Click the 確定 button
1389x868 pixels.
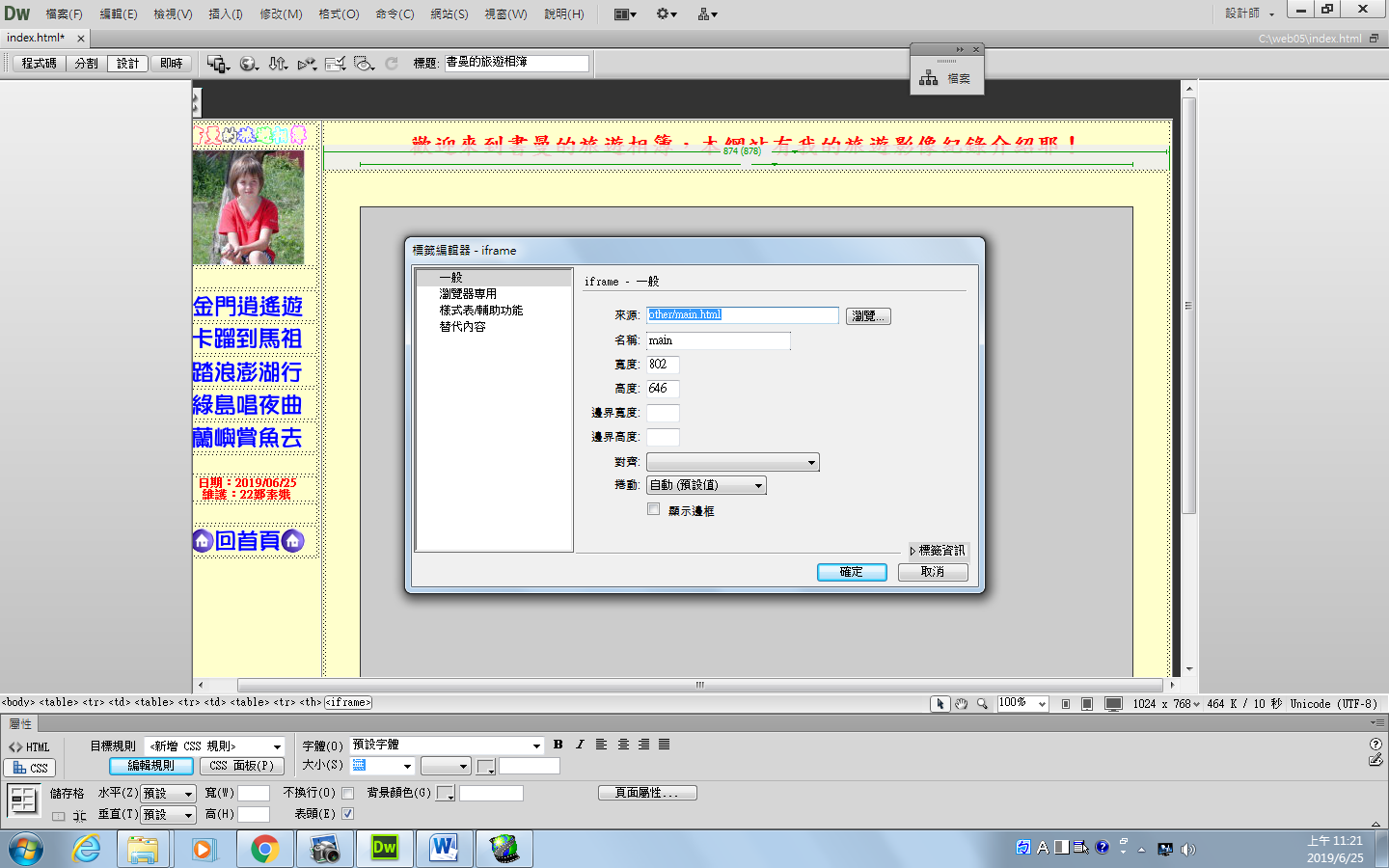point(852,572)
